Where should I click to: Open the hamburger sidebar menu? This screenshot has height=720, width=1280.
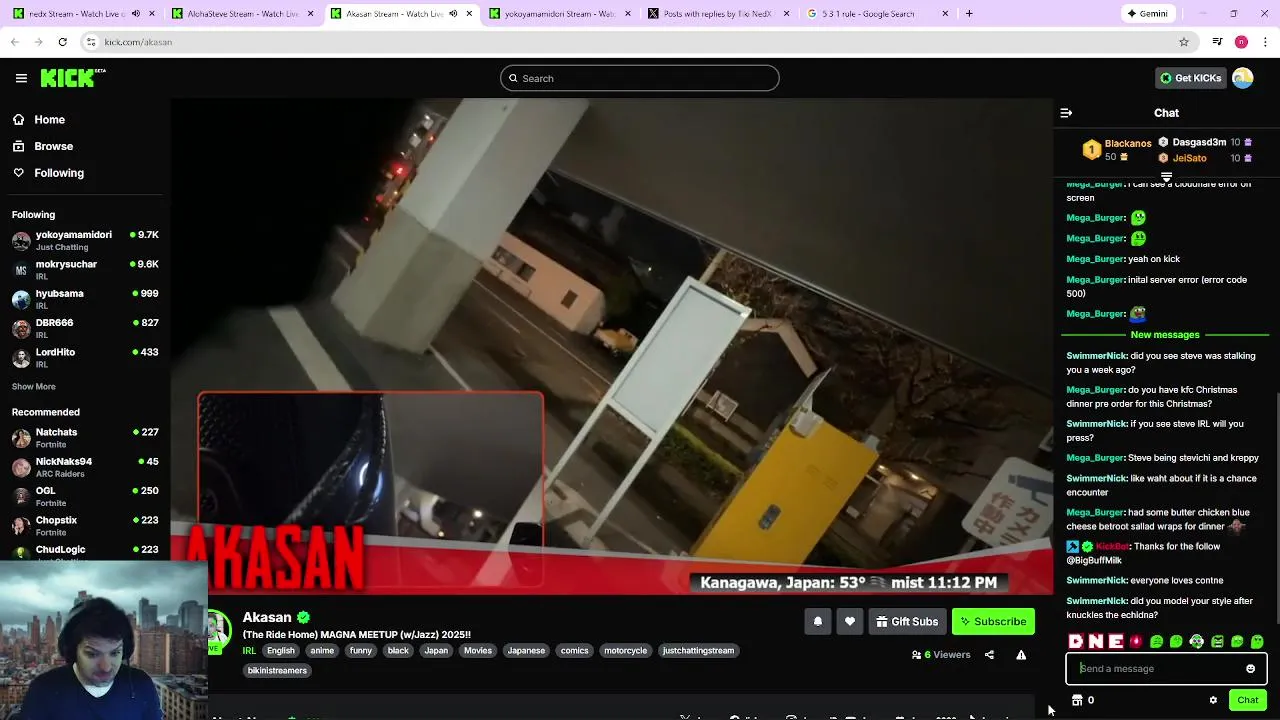tap(21, 78)
